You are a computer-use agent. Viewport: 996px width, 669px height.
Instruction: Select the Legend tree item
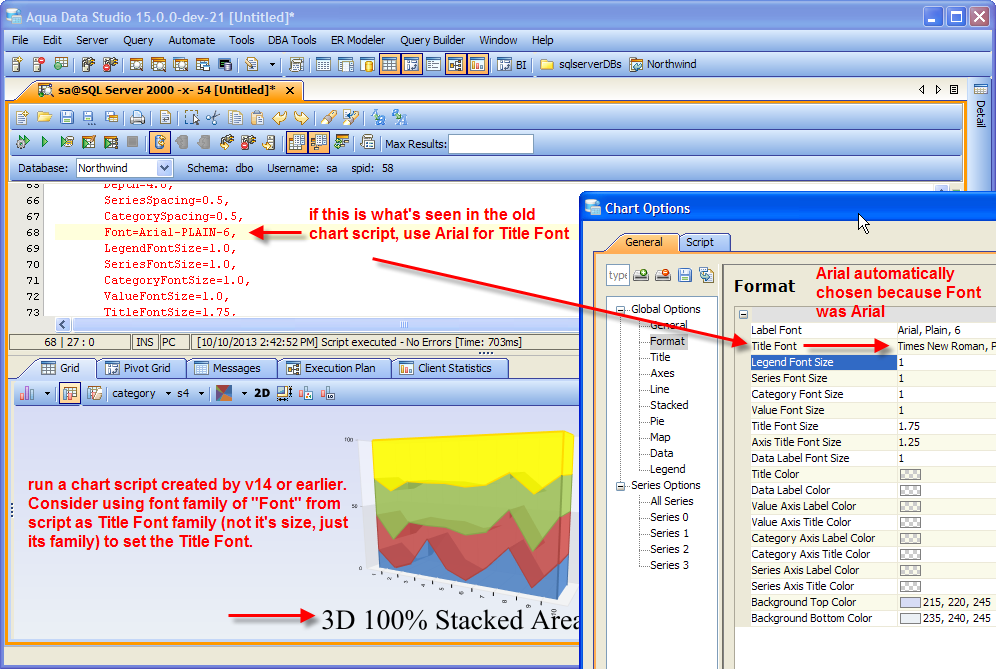point(667,469)
